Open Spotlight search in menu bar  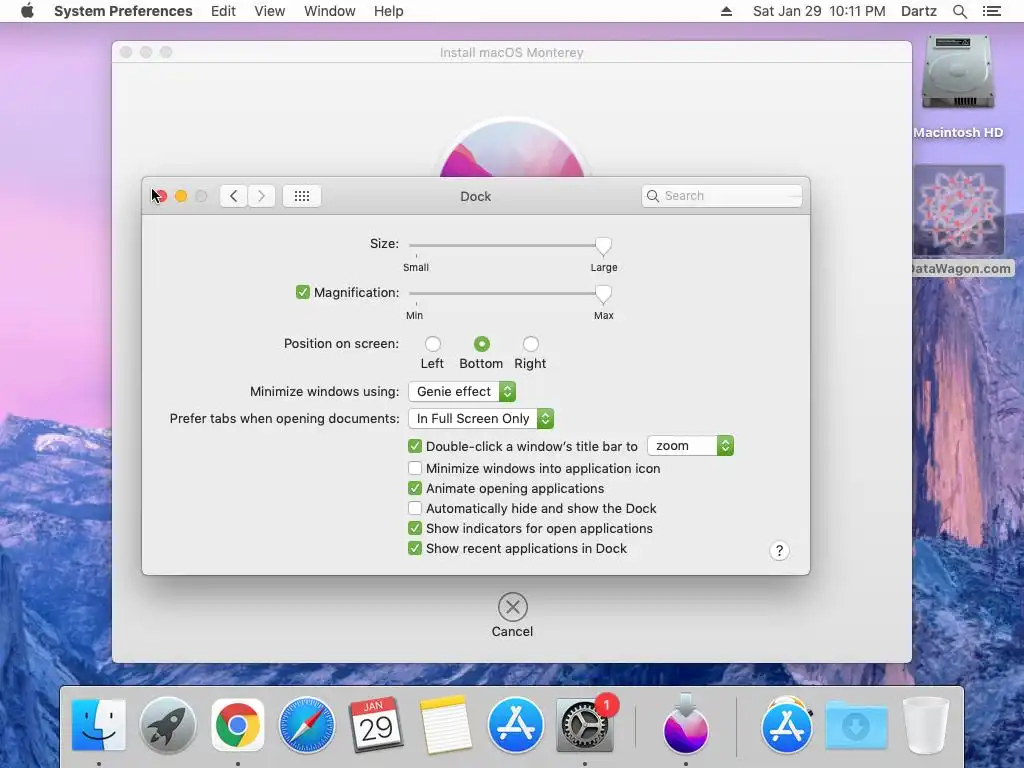pos(960,11)
